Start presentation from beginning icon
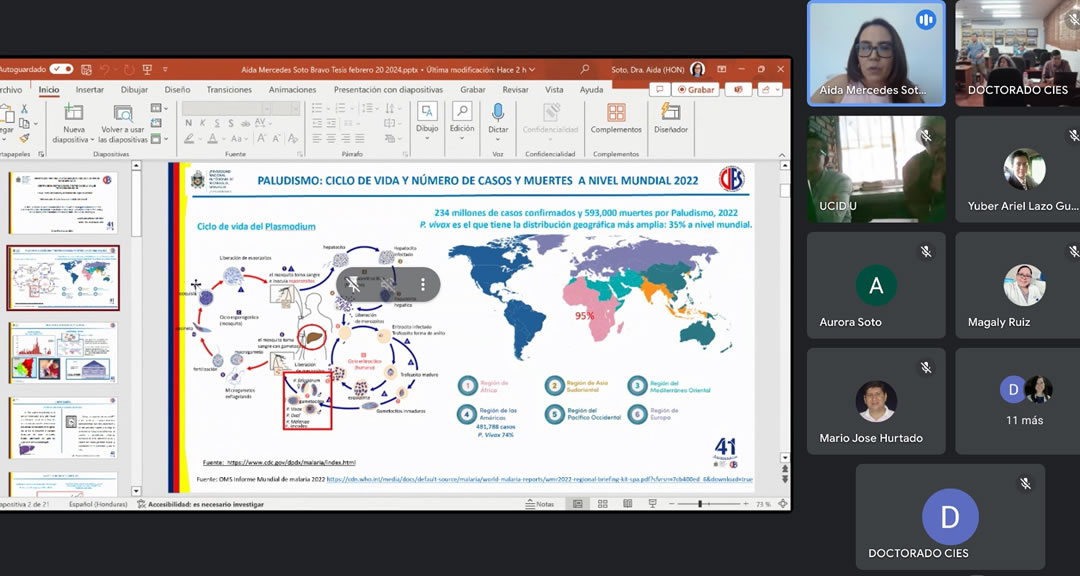Image resolution: width=1080 pixels, height=576 pixels. [x=147, y=69]
